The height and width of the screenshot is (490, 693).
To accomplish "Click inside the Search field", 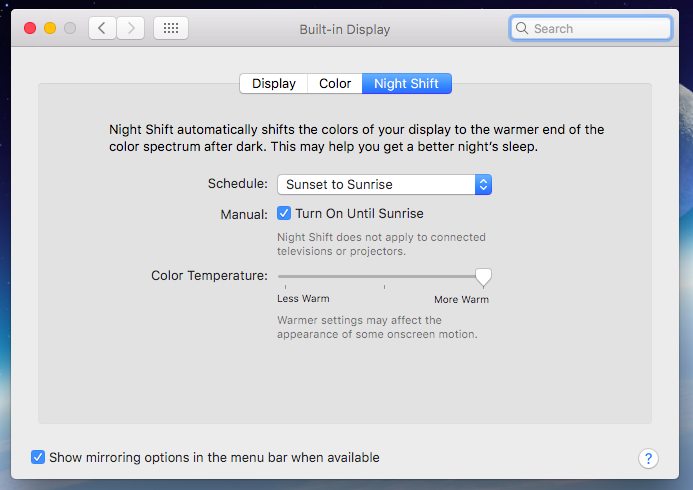I will click(591, 29).
